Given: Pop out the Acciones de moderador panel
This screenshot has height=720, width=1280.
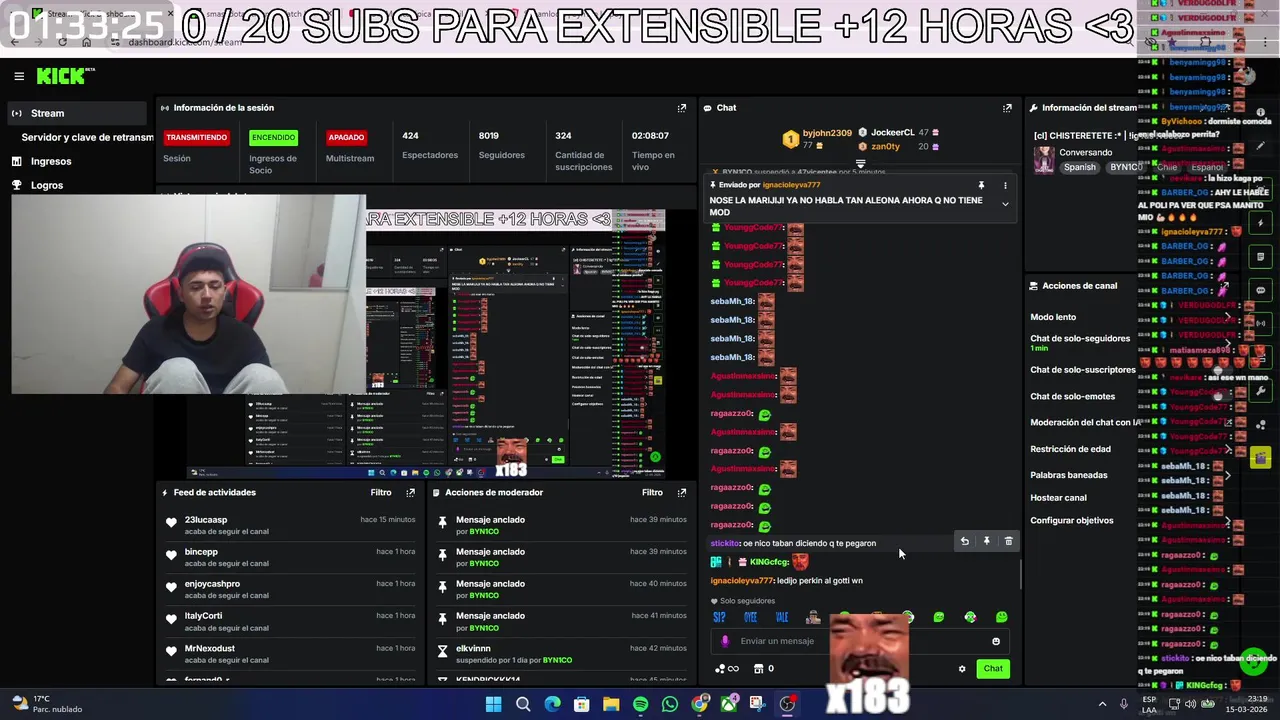Looking at the screenshot, I should pyautogui.click(x=682, y=492).
